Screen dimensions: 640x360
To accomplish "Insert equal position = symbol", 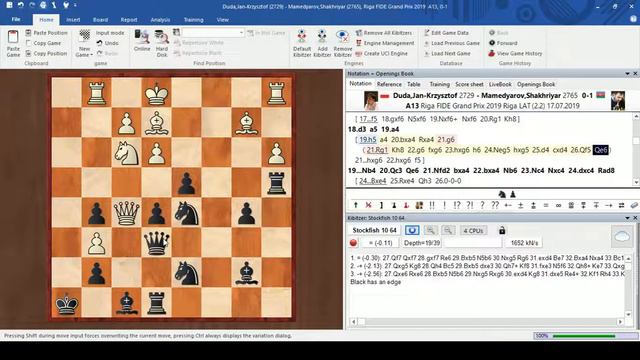I will pos(546,205).
